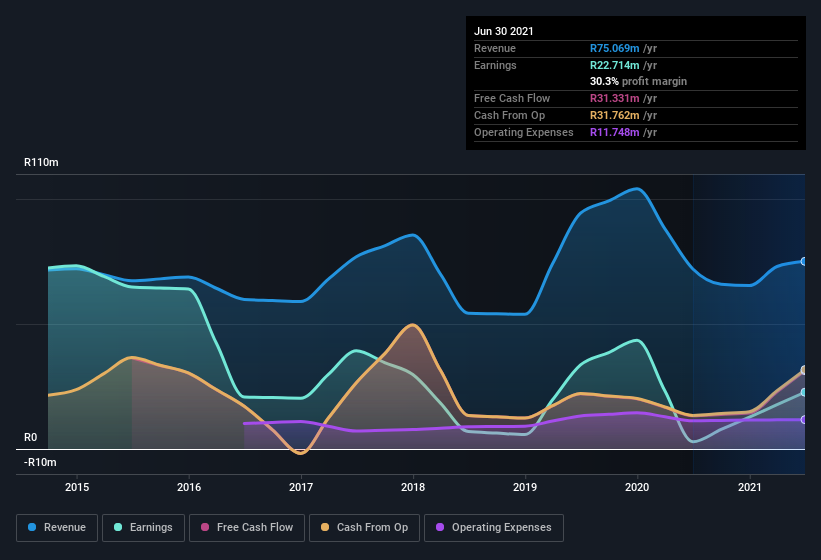This screenshot has width=821, height=560.
Task: Click the teal Earnings legend dot
Action: pos(118,527)
